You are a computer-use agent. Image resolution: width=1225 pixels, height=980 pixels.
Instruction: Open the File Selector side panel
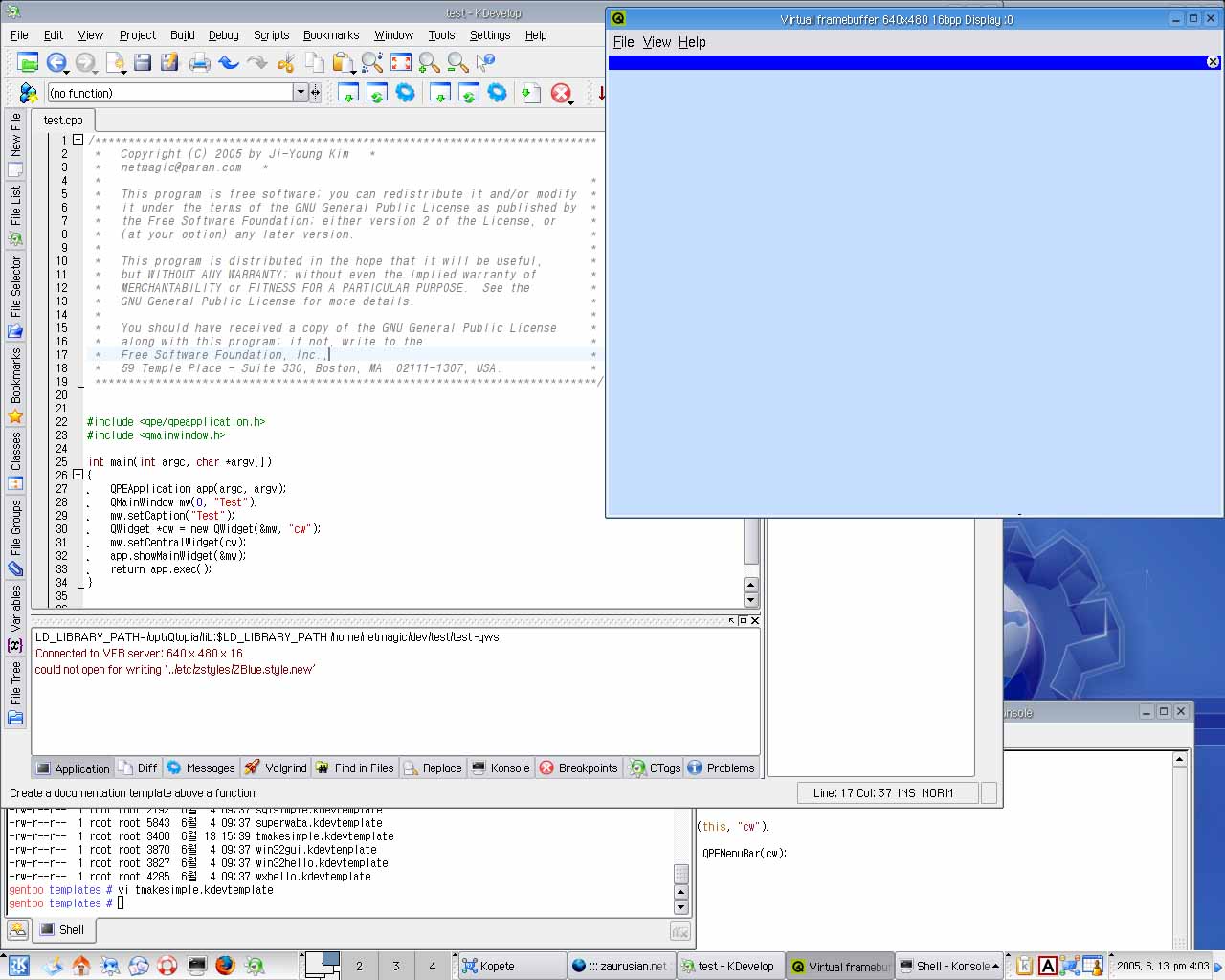click(x=15, y=297)
